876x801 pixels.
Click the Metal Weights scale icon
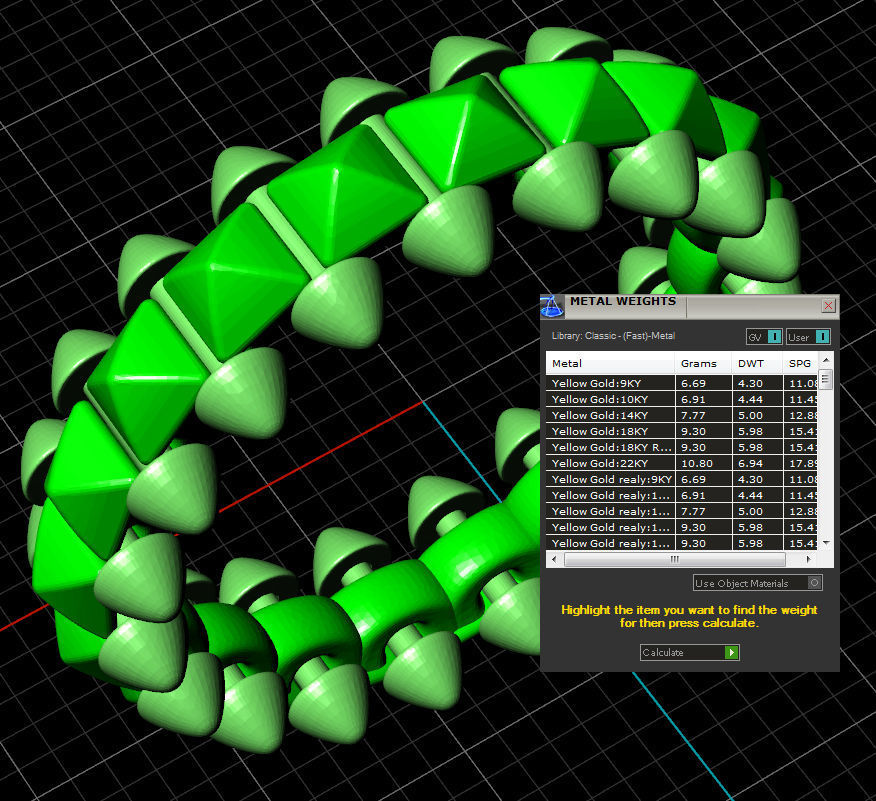pyautogui.click(x=552, y=306)
